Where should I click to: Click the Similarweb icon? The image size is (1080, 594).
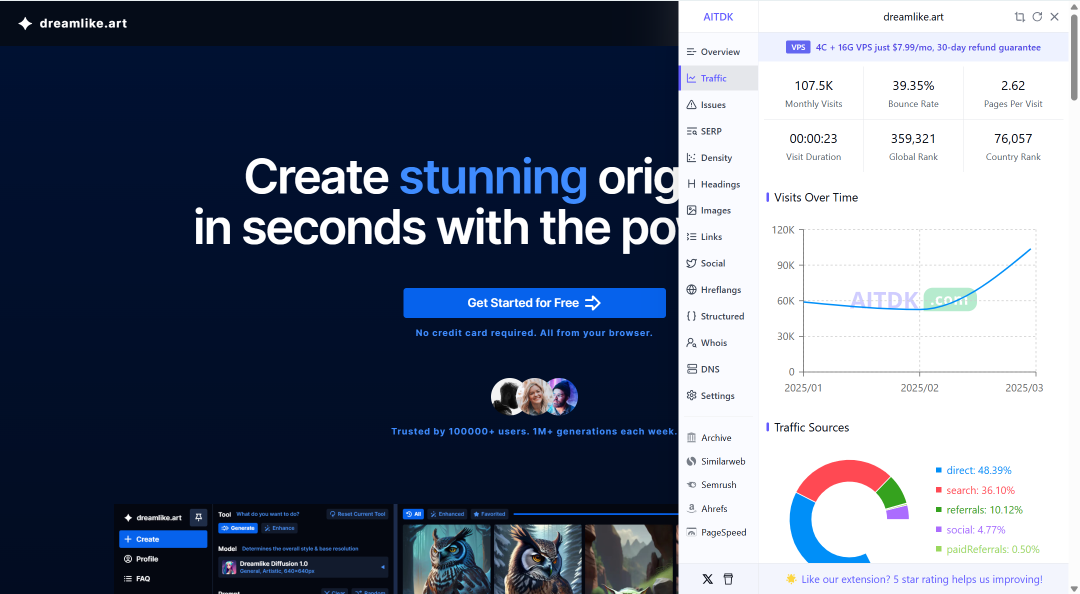click(x=692, y=461)
